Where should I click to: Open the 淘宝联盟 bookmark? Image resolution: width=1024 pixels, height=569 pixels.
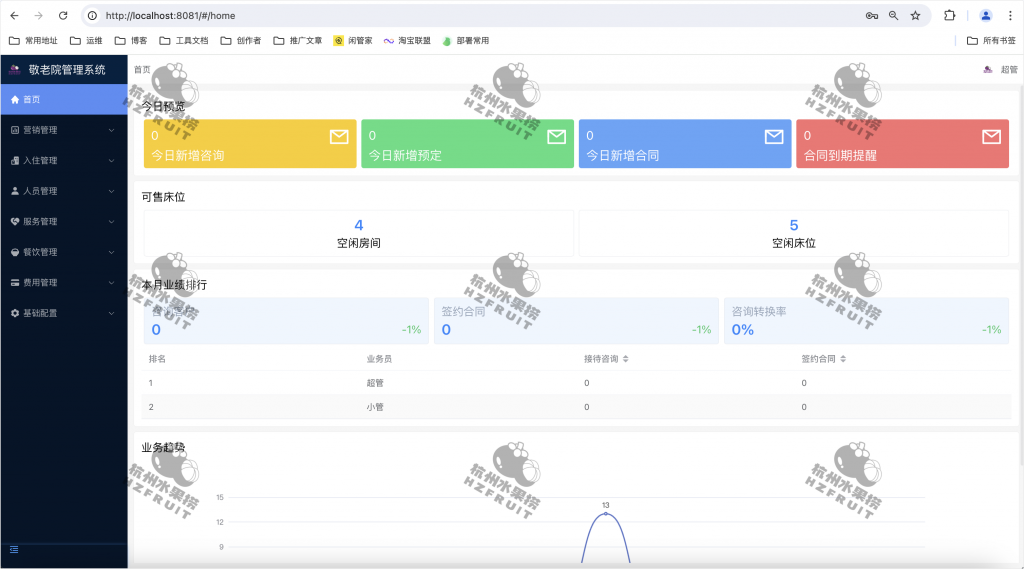[x=407, y=41]
